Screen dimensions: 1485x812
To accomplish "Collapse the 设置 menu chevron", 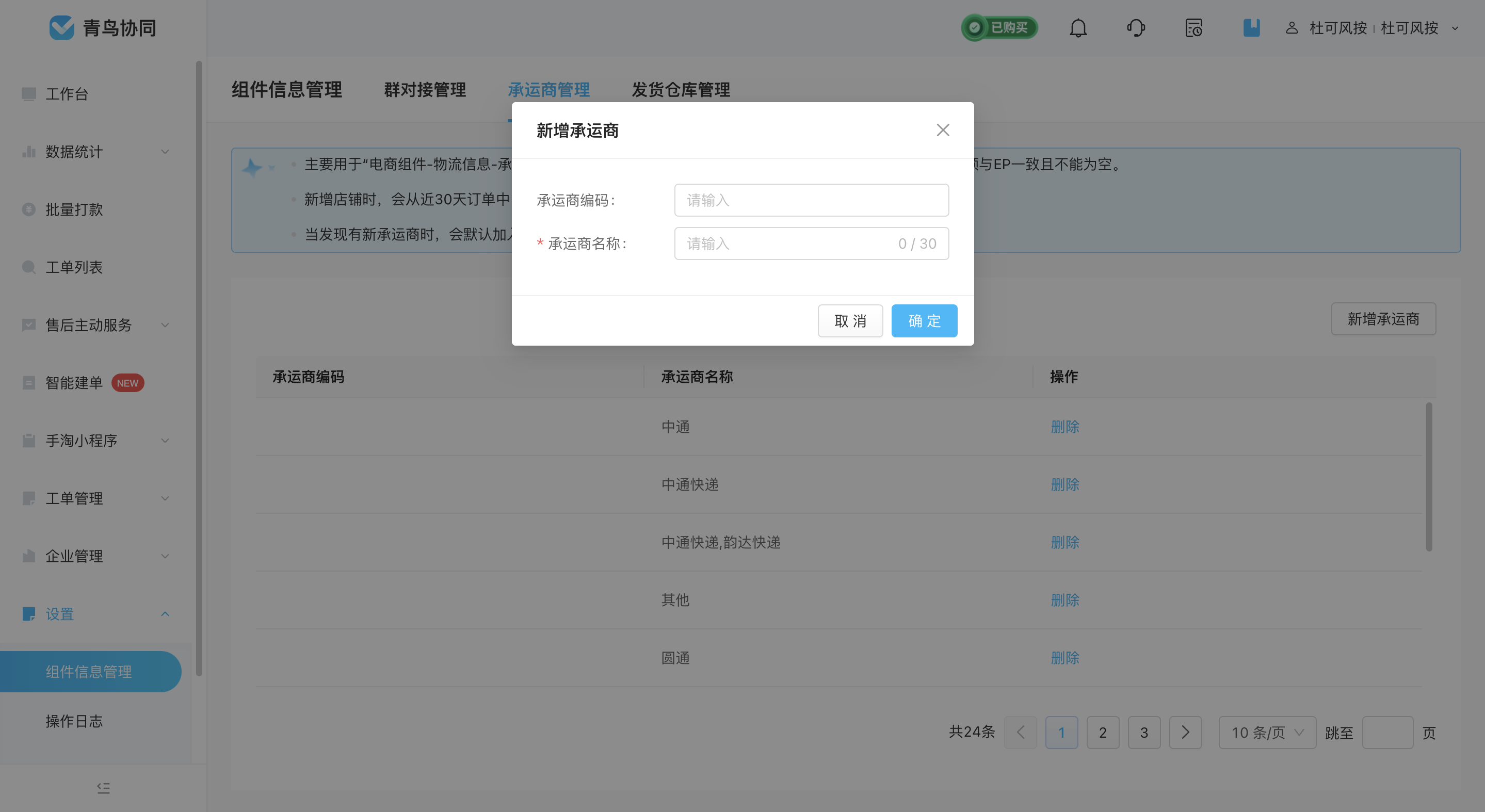I will [x=165, y=614].
